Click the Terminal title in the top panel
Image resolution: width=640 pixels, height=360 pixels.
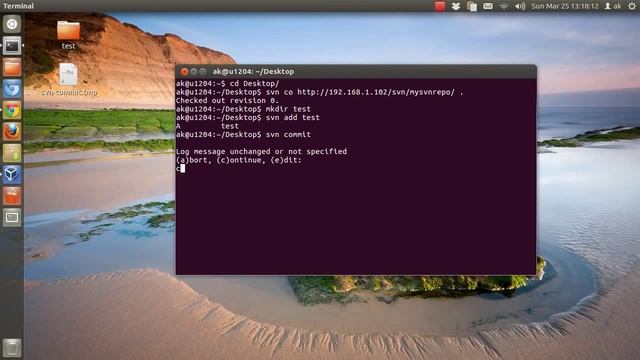click(18, 6)
